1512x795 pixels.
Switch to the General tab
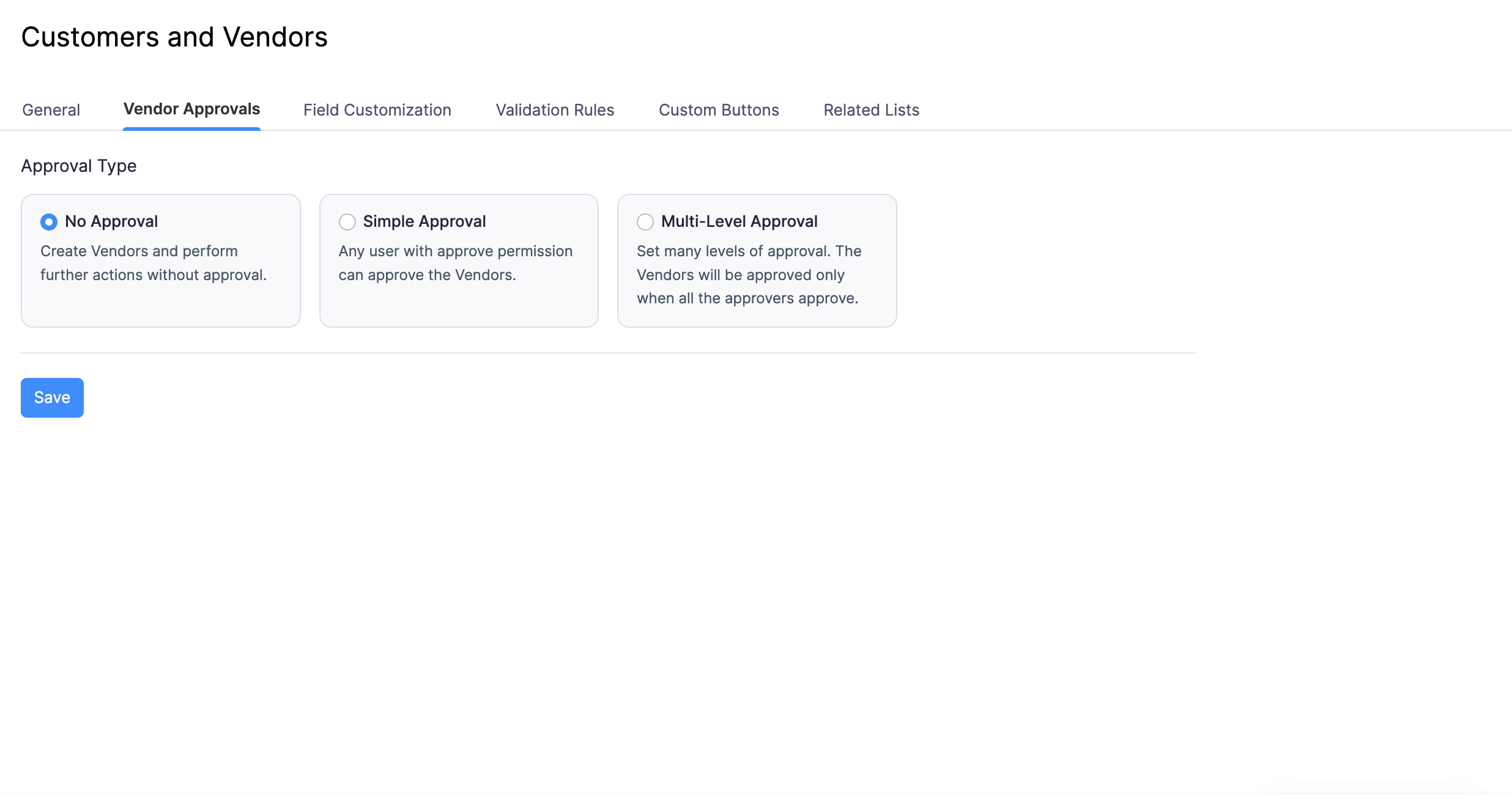point(51,109)
